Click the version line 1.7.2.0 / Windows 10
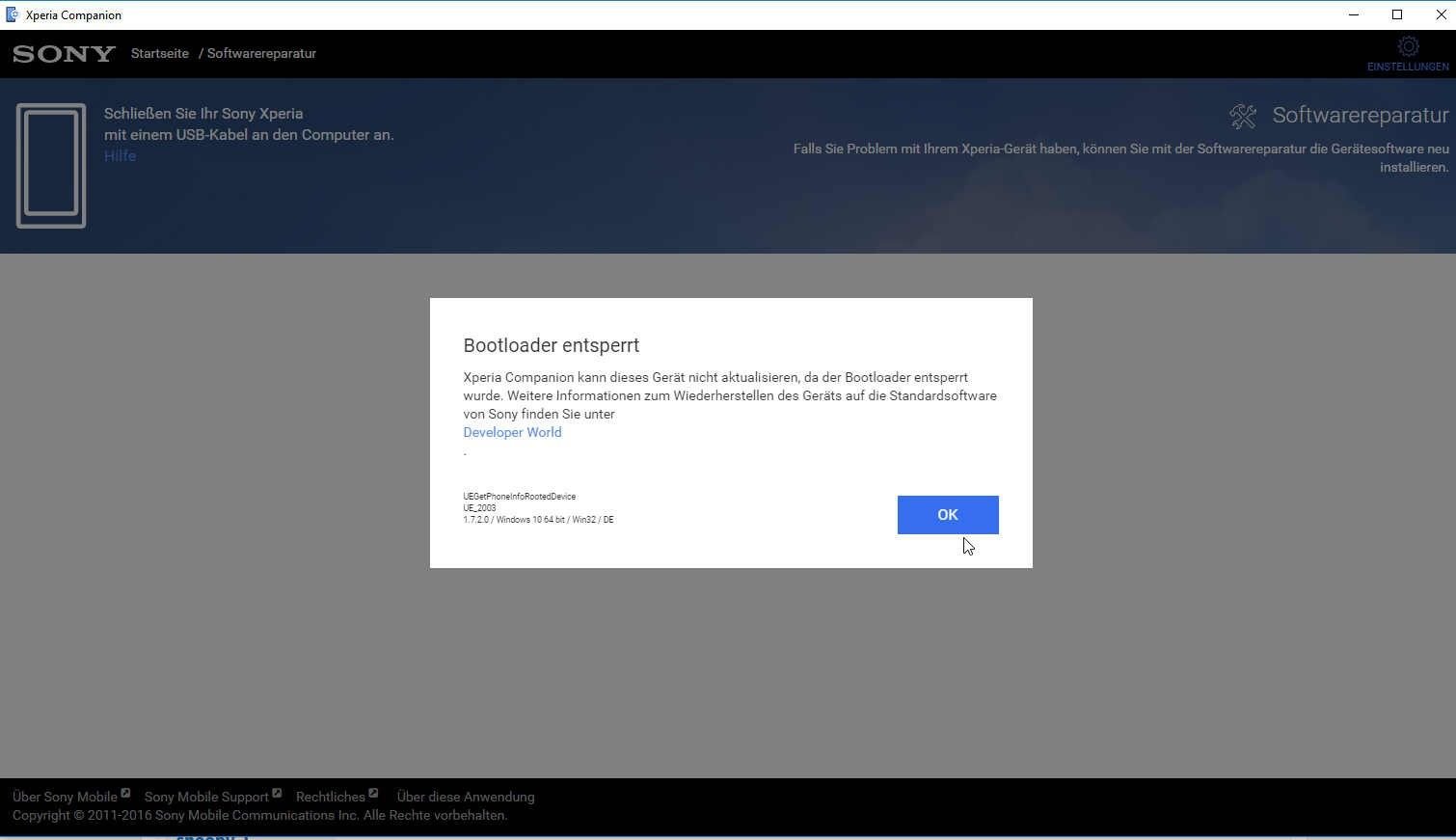Screen dimensions: 1456x840 tap(538, 520)
